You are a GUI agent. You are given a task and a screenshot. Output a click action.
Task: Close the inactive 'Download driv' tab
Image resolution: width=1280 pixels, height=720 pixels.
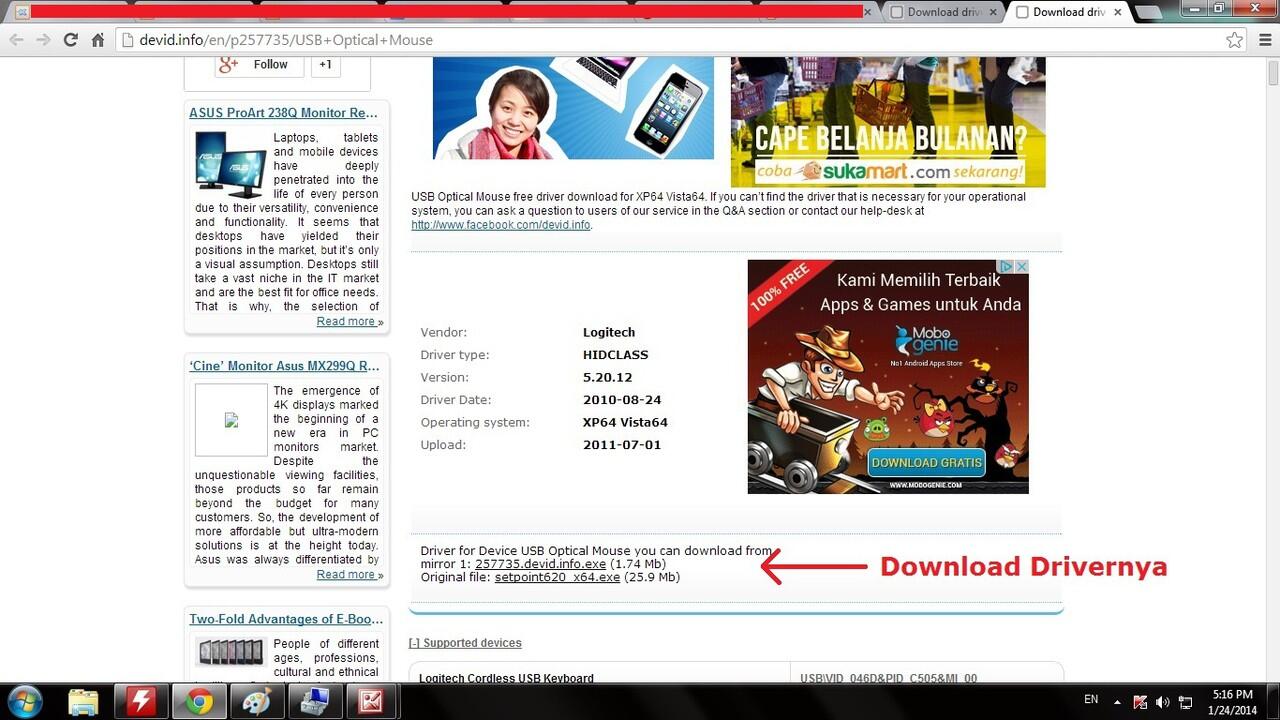993,12
